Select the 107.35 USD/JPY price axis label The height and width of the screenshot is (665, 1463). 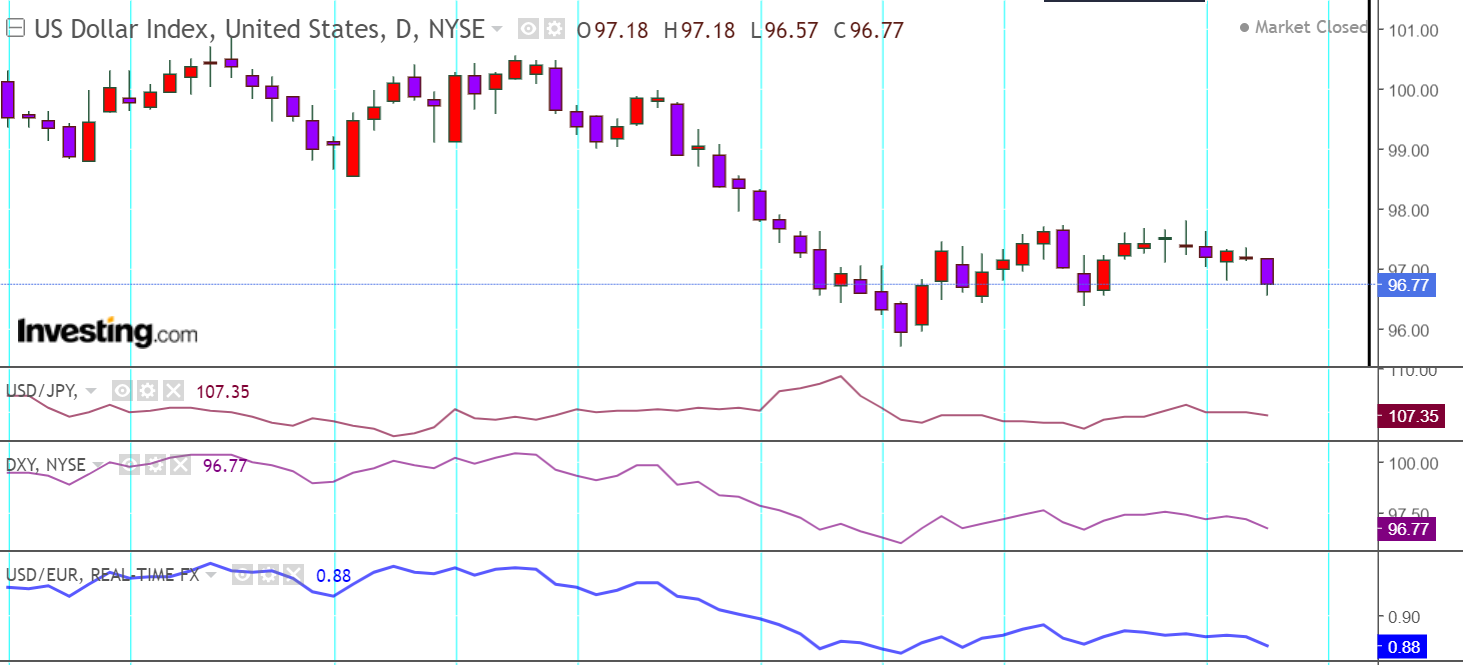point(1411,416)
